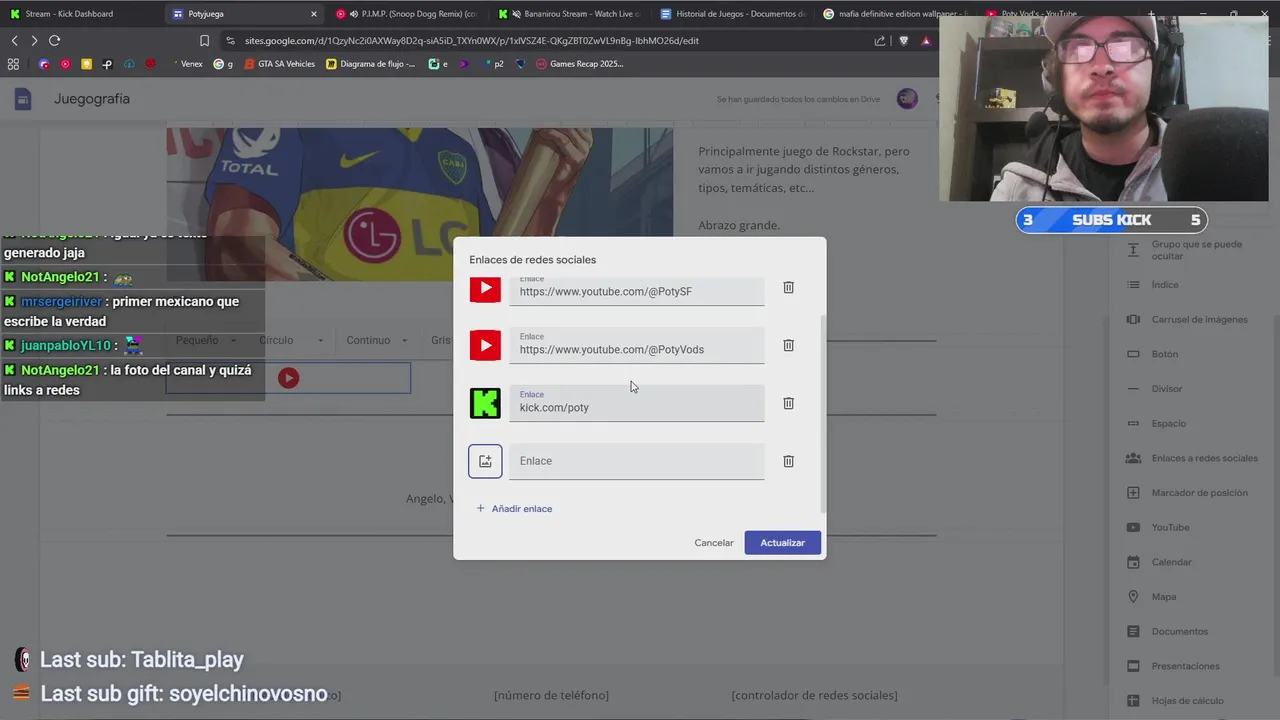Go forward in the browser
Image resolution: width=1280 pixels, height=720 pixels.
[34, 41]
